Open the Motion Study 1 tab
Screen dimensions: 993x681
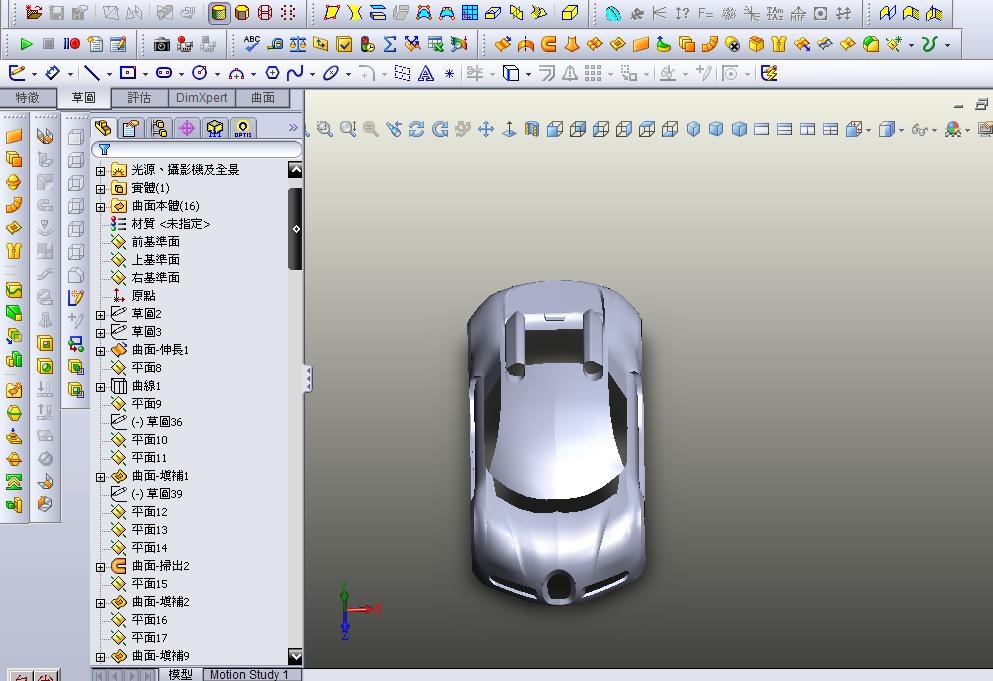249,675
